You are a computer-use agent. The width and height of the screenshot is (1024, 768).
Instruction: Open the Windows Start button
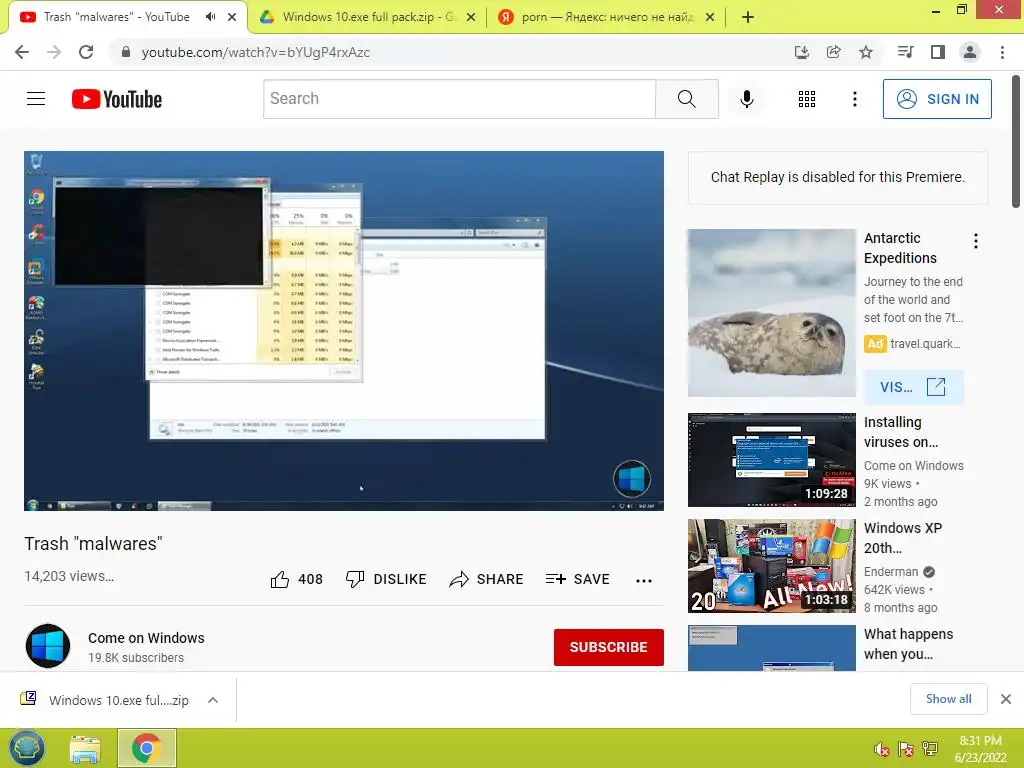26,748
